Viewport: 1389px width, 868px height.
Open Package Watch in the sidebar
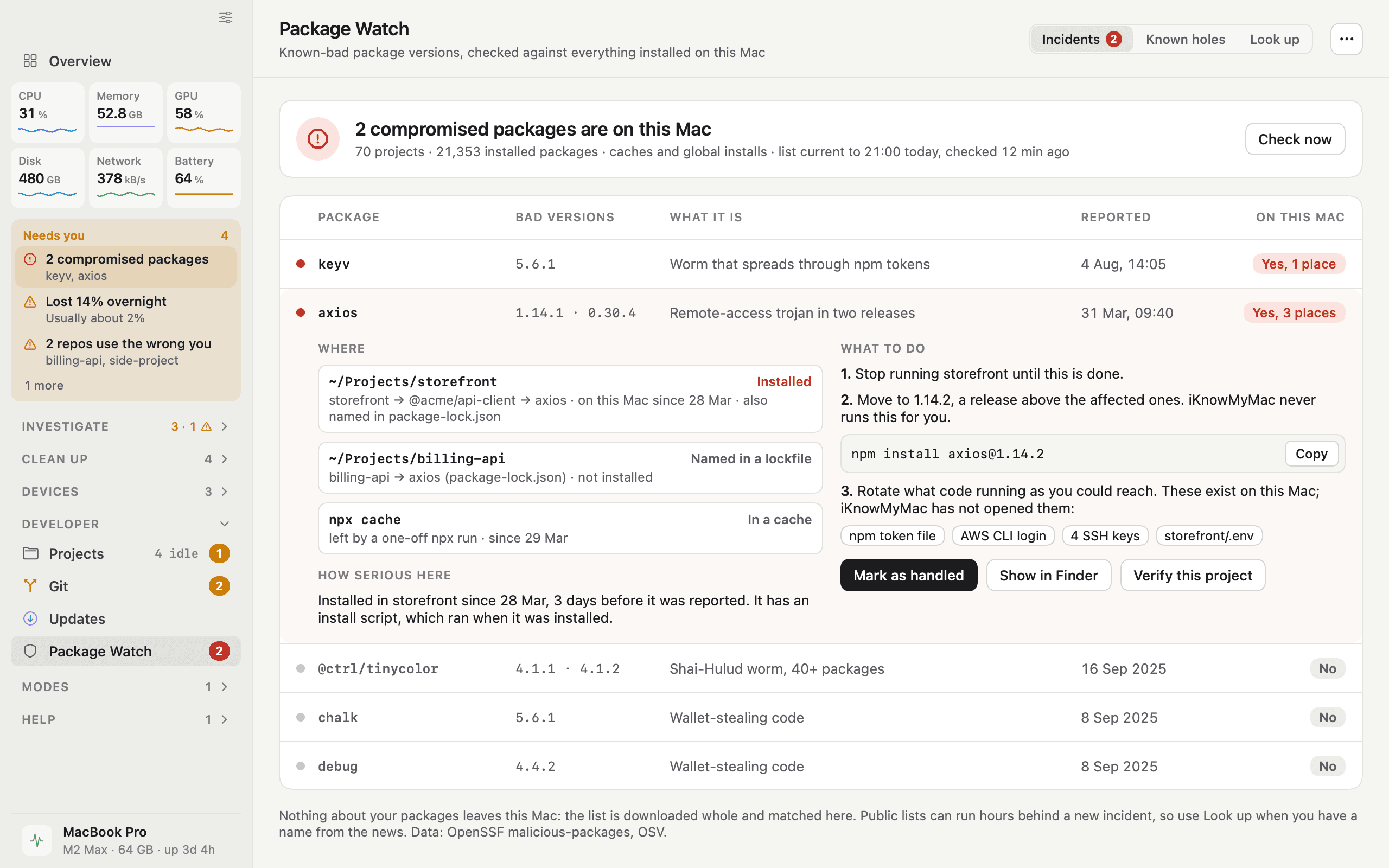126,651
